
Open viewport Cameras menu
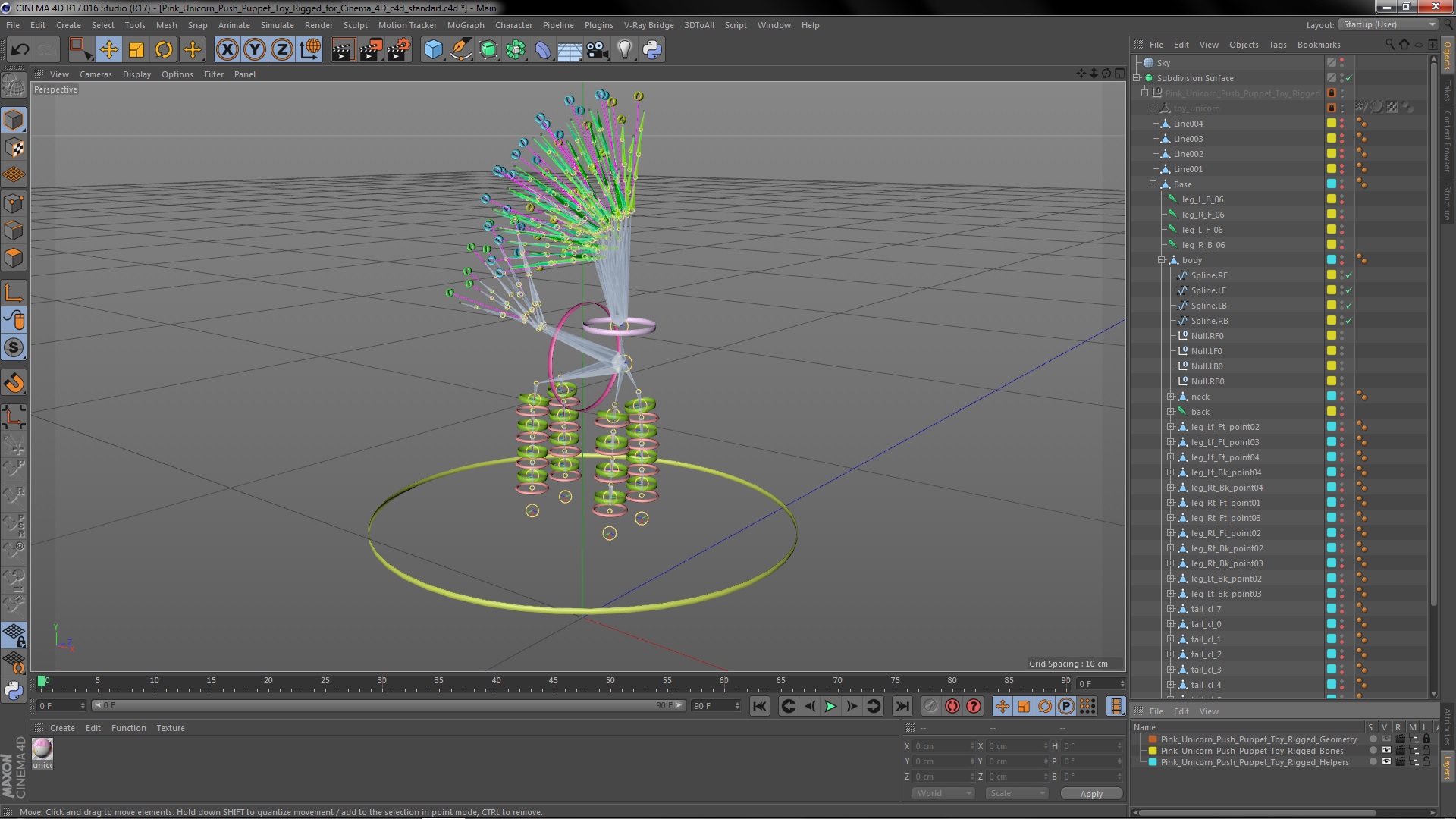pos(96,74)
